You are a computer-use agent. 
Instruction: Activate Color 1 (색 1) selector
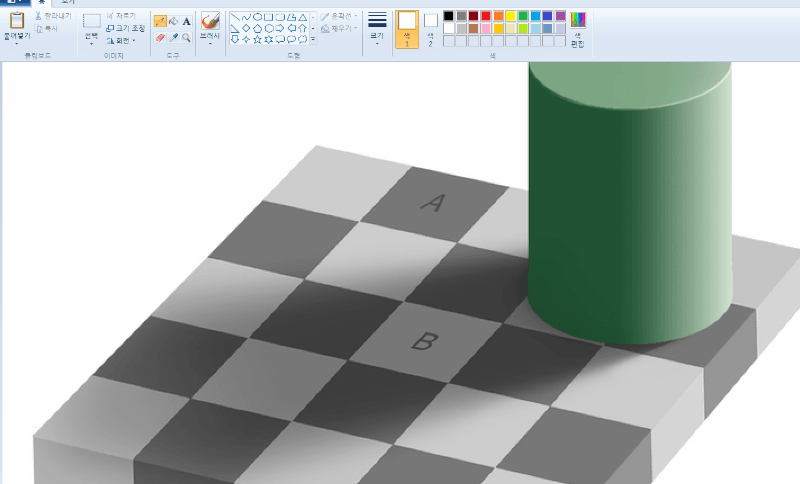407,30
